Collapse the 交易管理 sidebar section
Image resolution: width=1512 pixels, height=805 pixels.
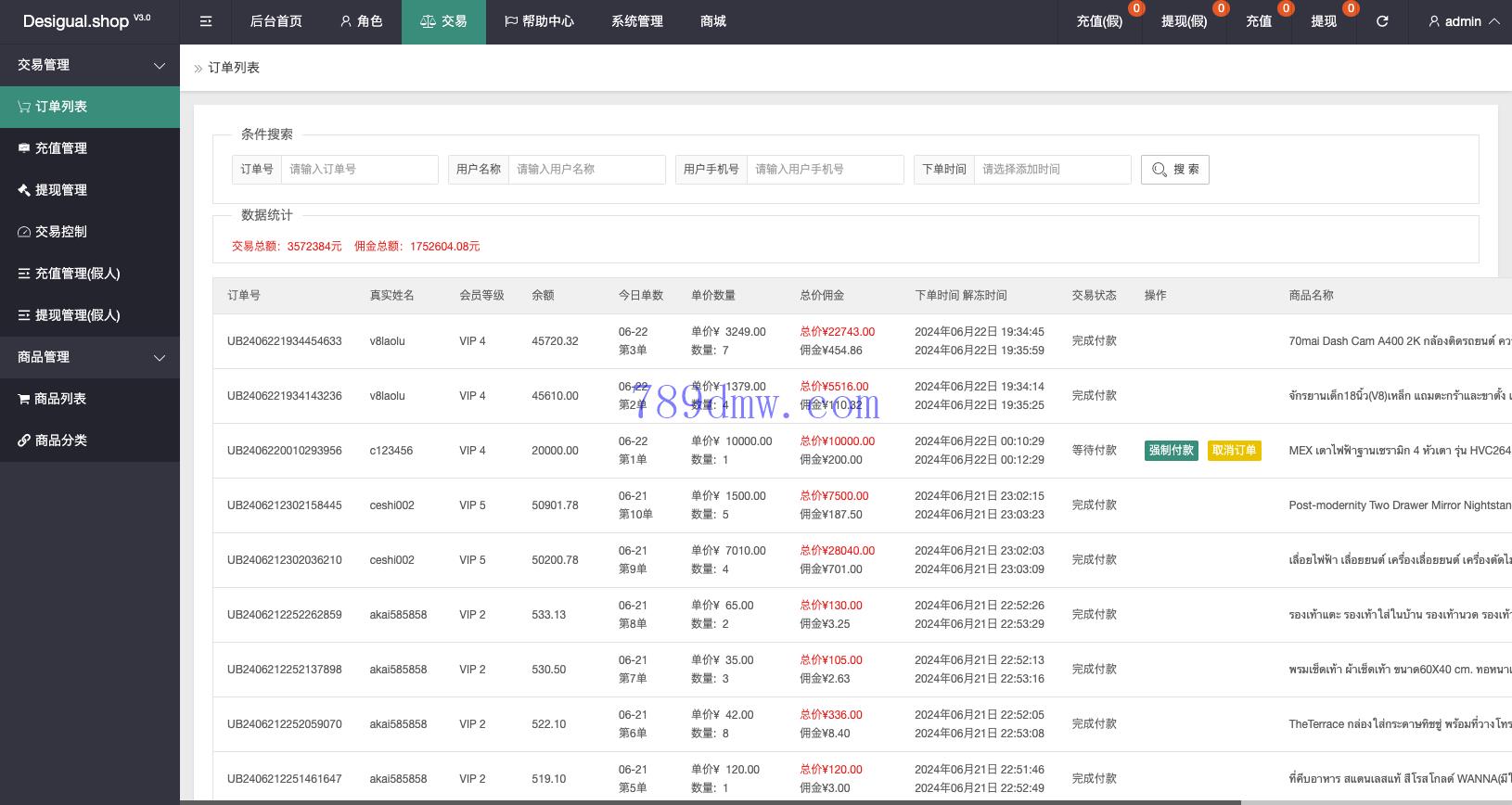90,65
